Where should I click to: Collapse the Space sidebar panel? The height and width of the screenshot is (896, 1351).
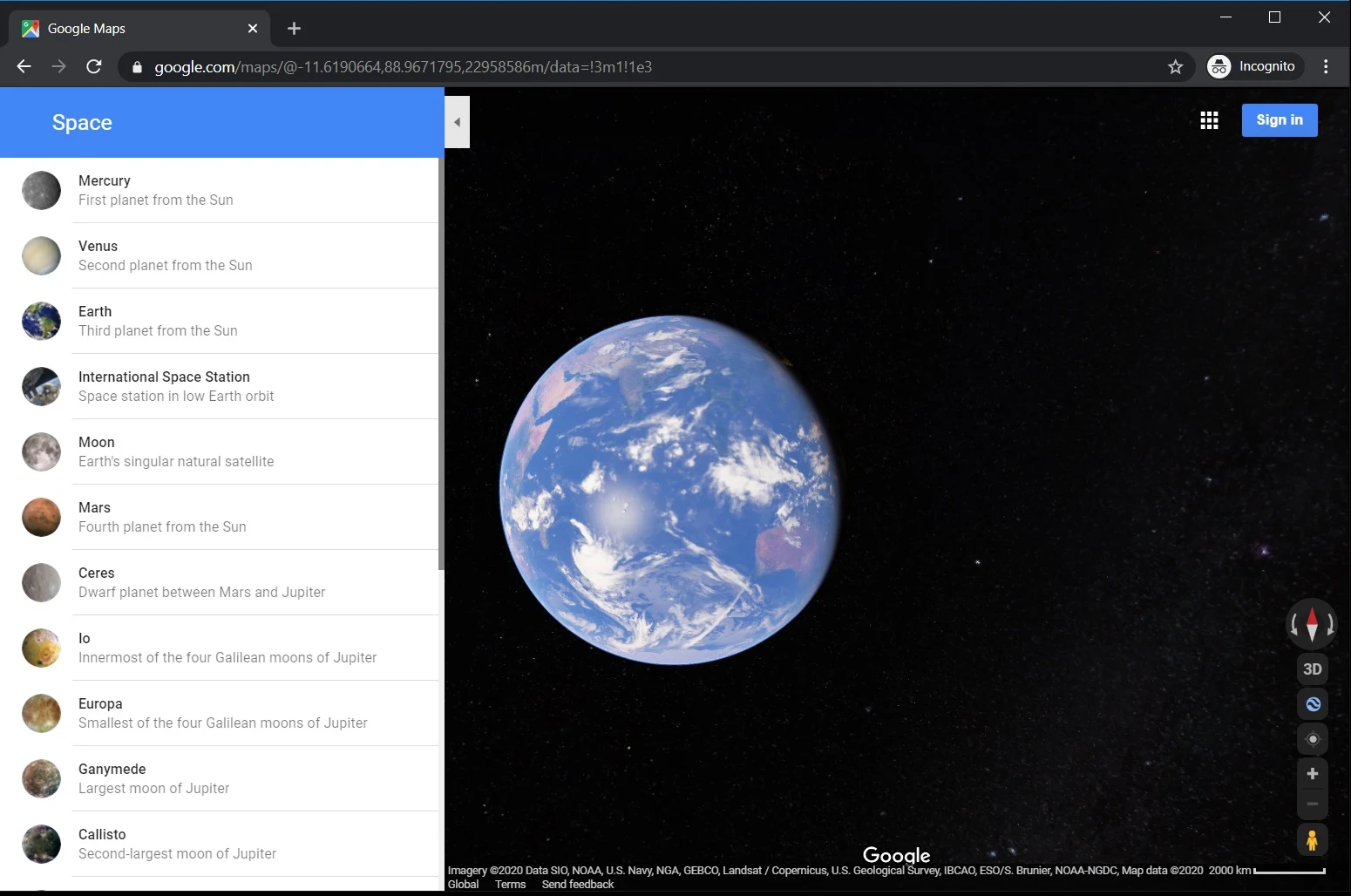pyautogui.click(x=457, y=122)
